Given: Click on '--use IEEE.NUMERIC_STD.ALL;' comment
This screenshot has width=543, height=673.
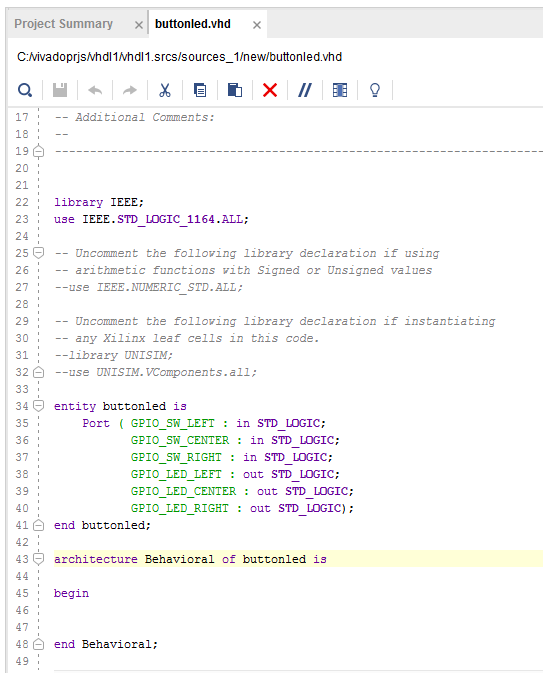Looking at the screenshot, I should 149,287.
